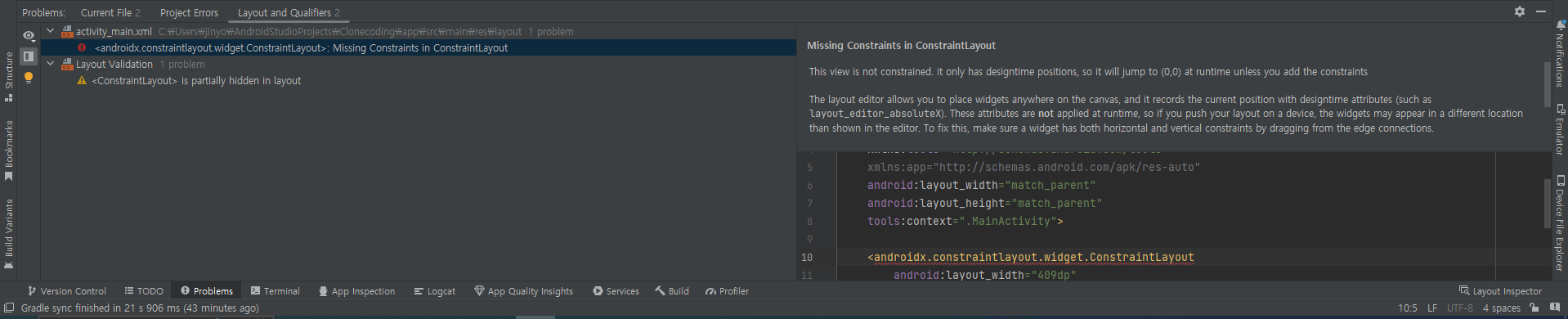The height and width of the screenshot is (319, 1568).
Task: Open the Problems panel settings gear
Action: coord(1519,11)
